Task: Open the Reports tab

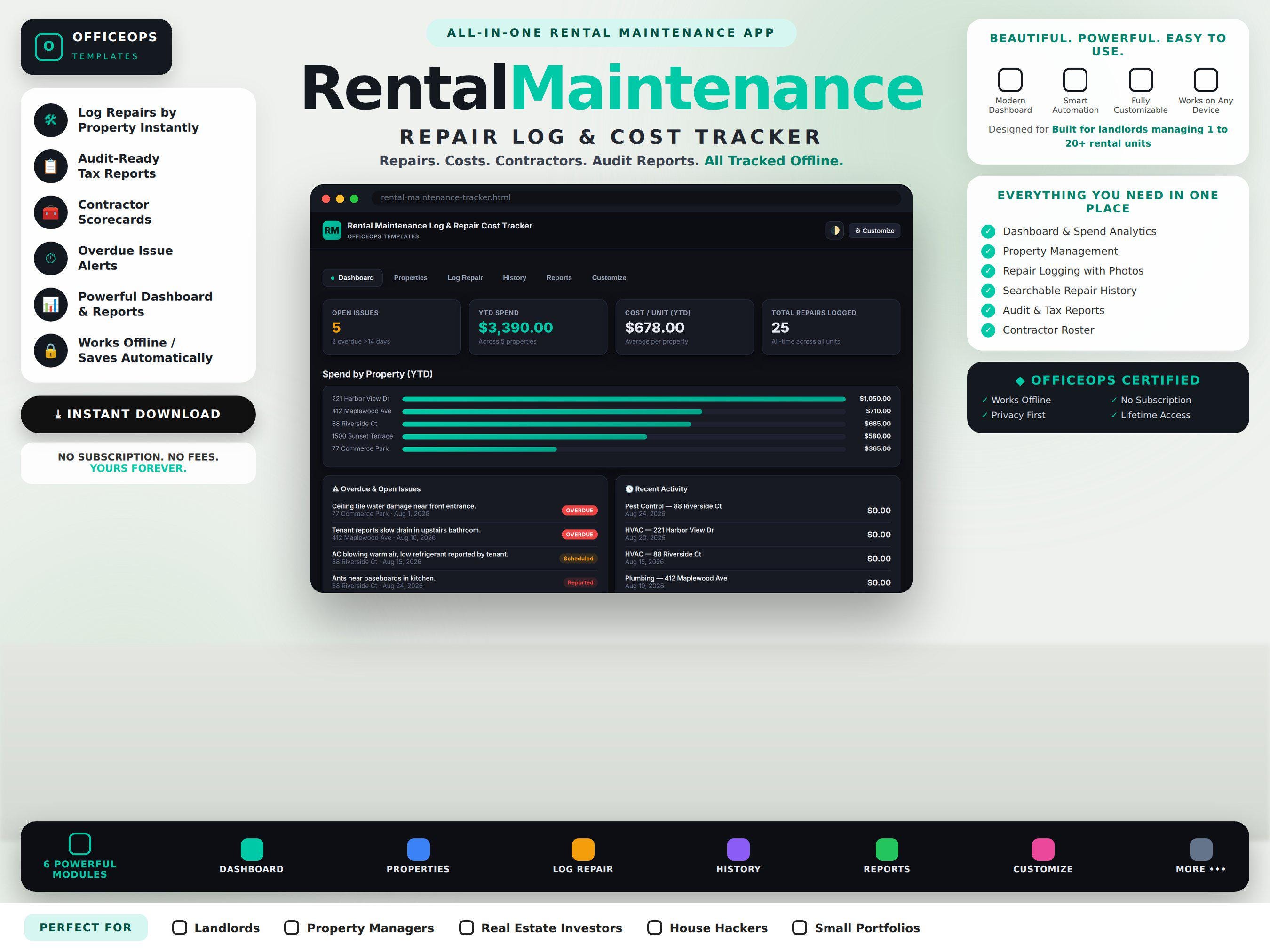Action: point(559,278)
